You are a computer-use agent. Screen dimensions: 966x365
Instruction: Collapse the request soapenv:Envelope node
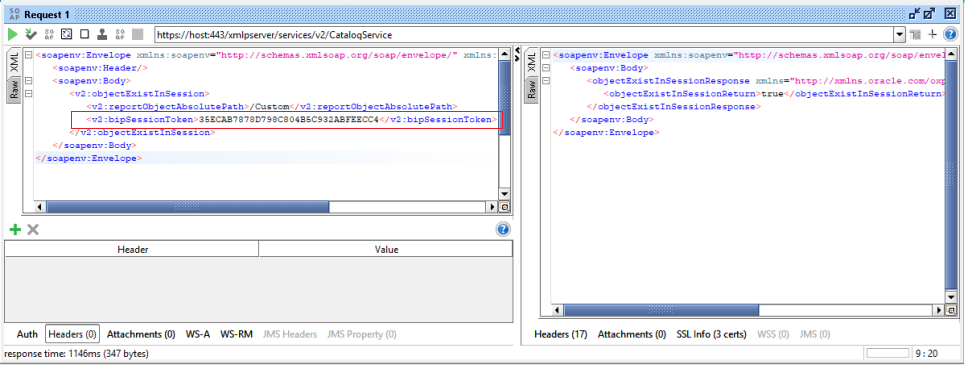pyautogui.click(x=28, y=55)
